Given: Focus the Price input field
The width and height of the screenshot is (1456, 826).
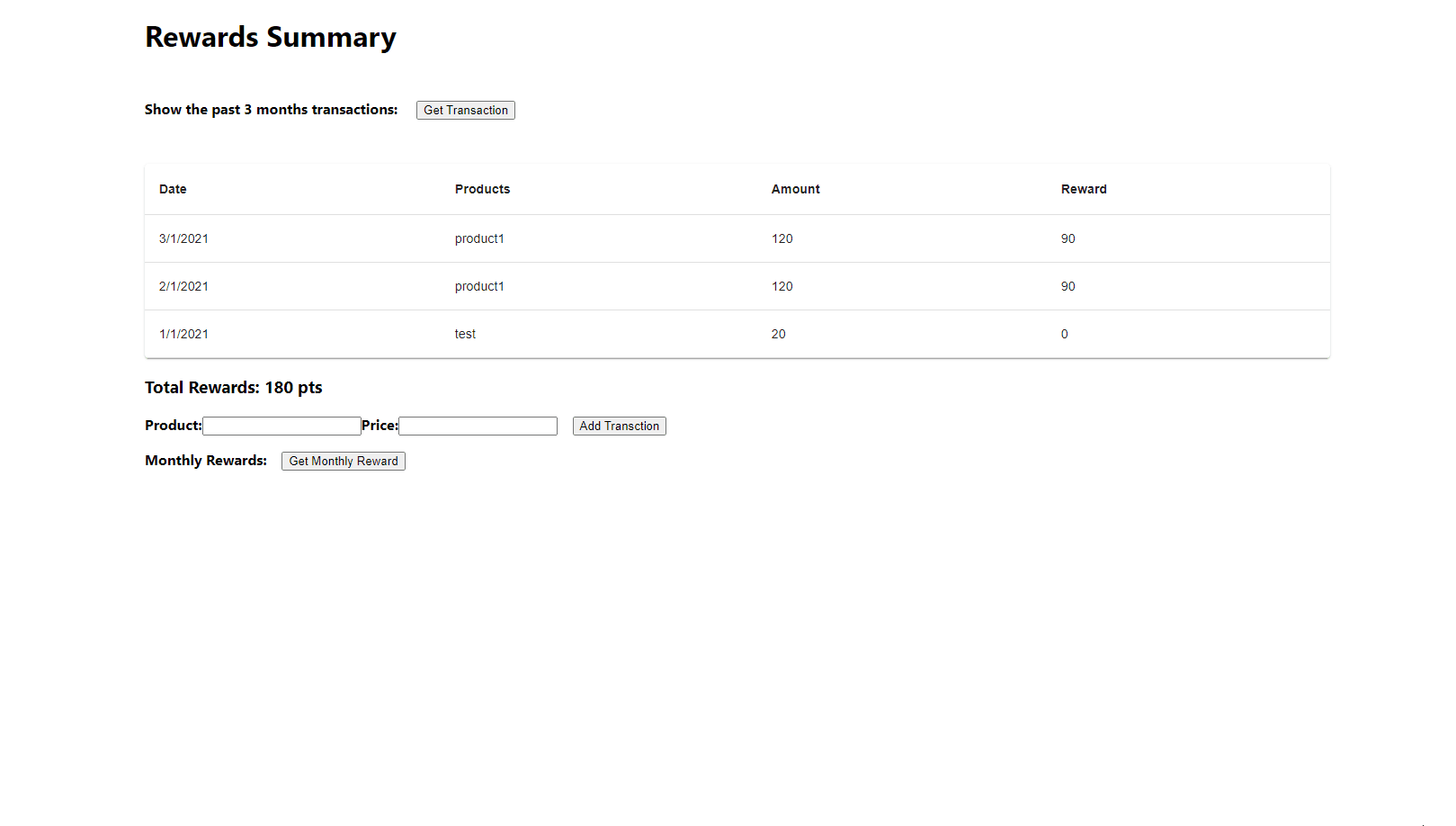Looking at the screenshot, I should pyautogui.click(x=478, y=426).
